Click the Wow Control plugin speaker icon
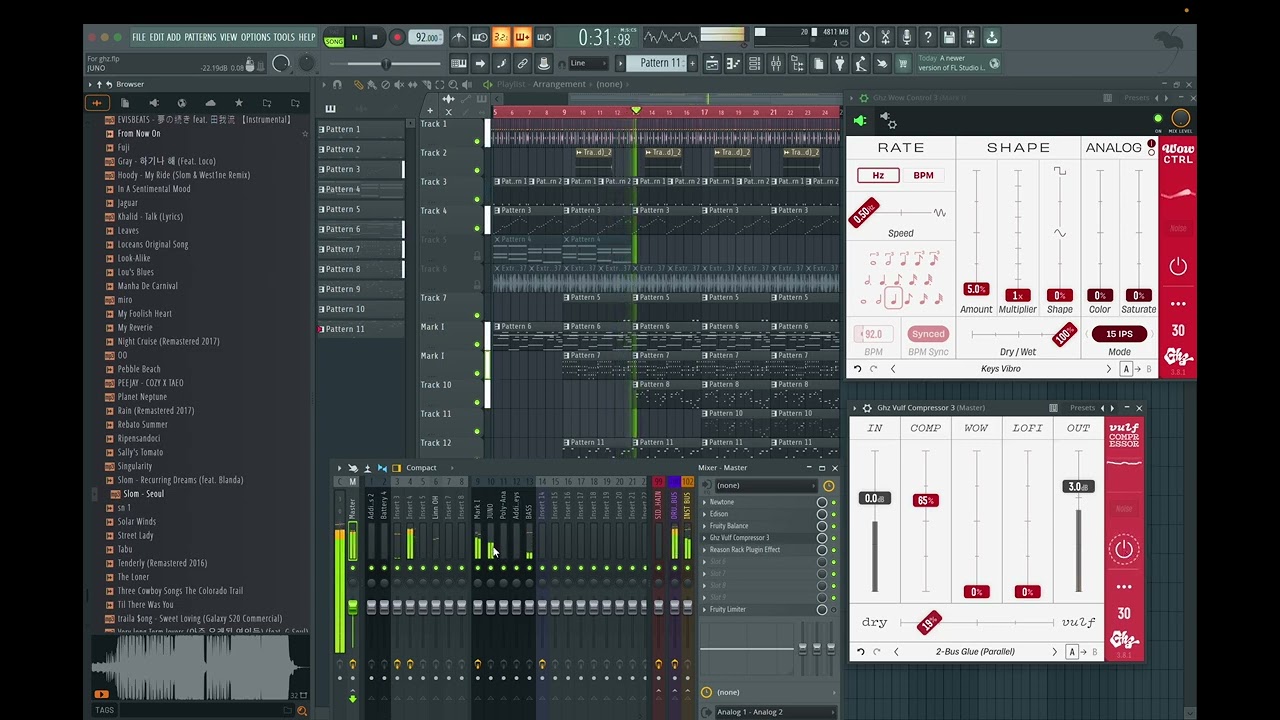Viewport: 1280px width, 720px height. [860, 122]
